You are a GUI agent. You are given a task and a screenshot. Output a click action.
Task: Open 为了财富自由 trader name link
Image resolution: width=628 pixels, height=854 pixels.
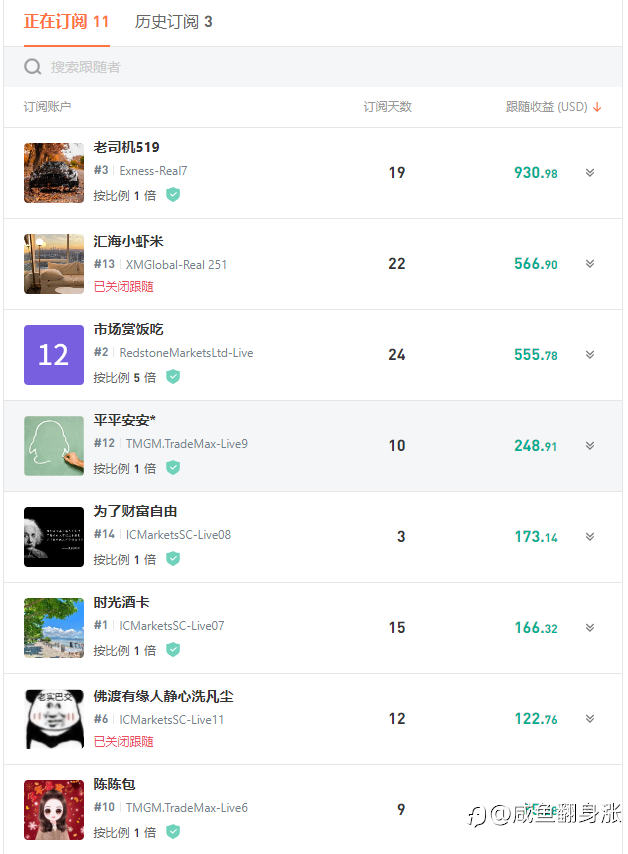pos(135,511)
